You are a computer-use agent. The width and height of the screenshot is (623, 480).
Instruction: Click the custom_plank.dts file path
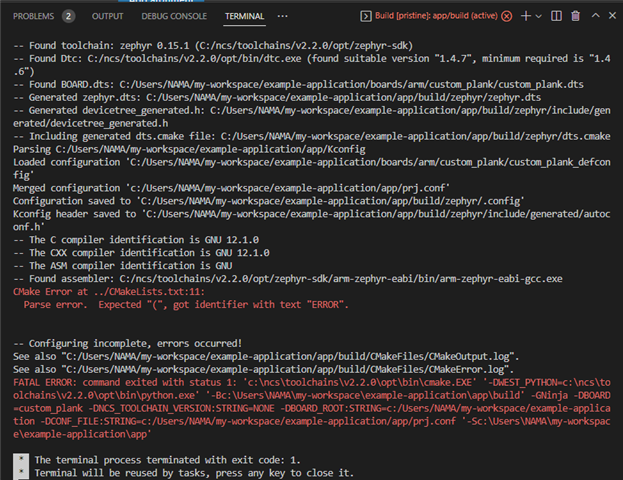[351, 85]
